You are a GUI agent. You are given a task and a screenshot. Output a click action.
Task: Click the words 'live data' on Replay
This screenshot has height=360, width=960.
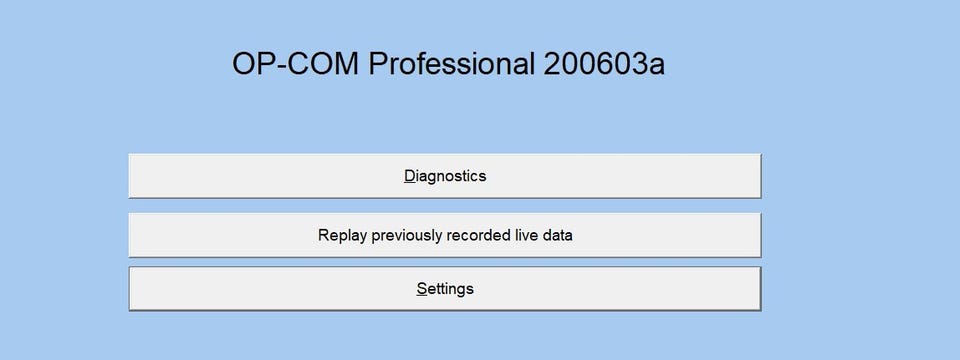[542, 235]
